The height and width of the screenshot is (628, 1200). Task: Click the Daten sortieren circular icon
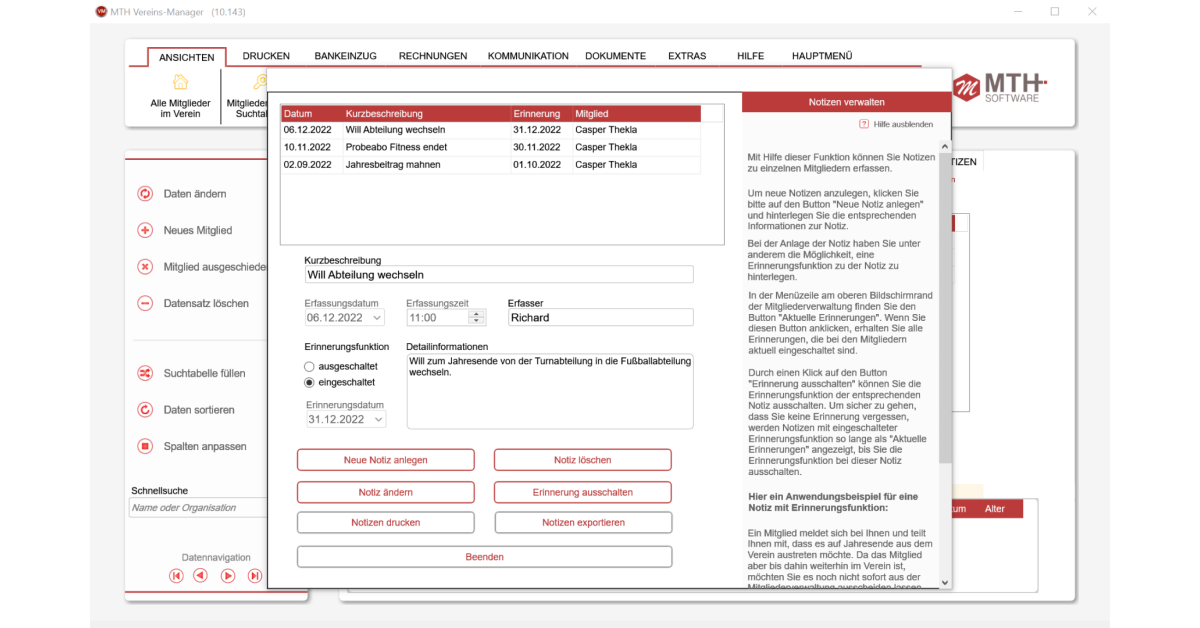click(145, 410)
